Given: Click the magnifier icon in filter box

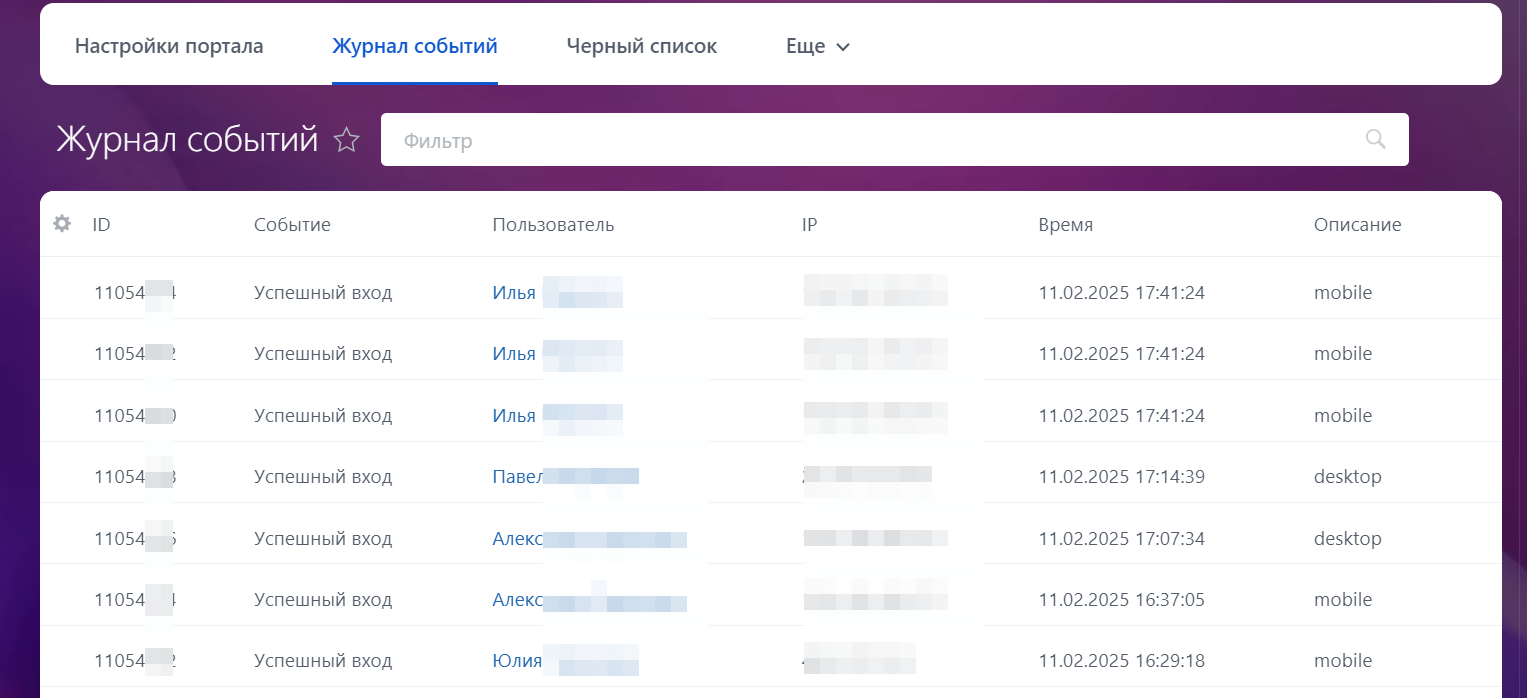Looking at the screenshot, I should point(1376,139).
